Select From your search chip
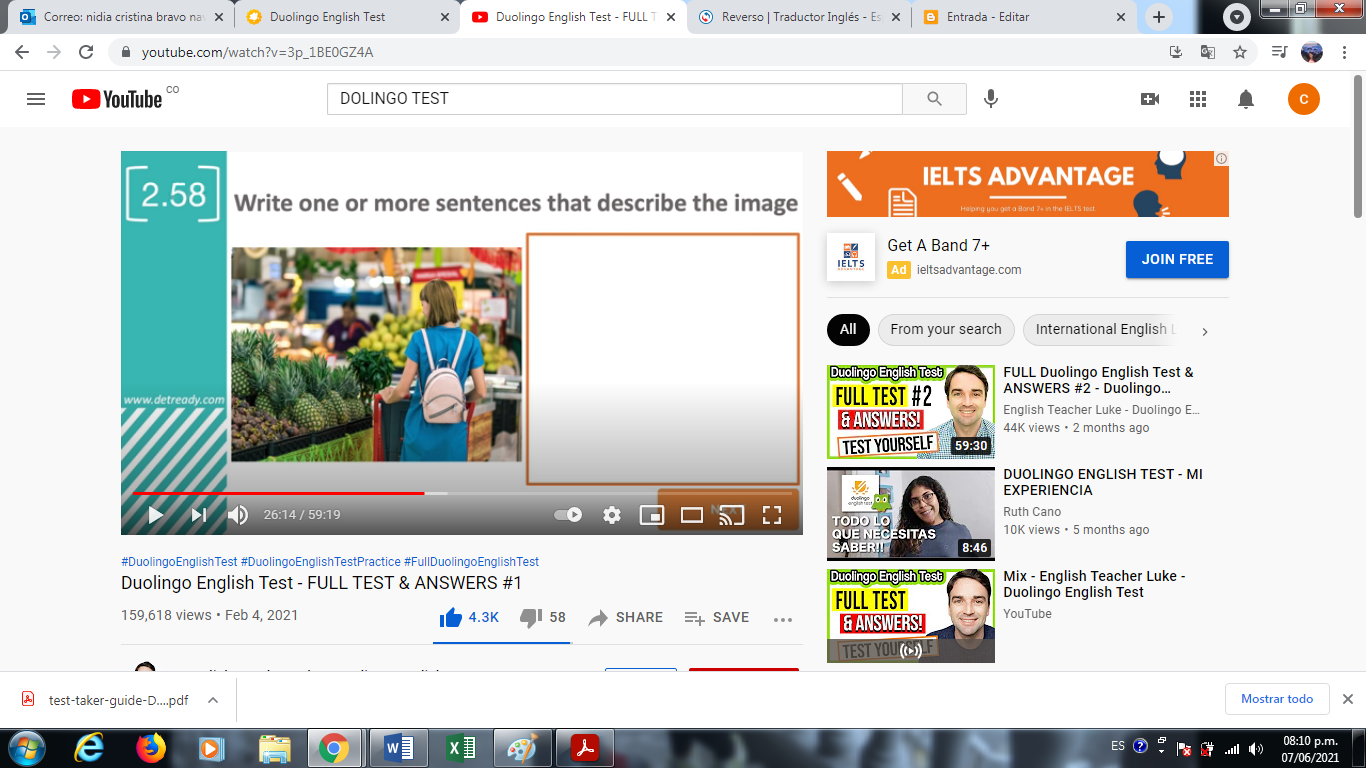Viewport: 1366px width, 768px height. [x=946, y=329]
